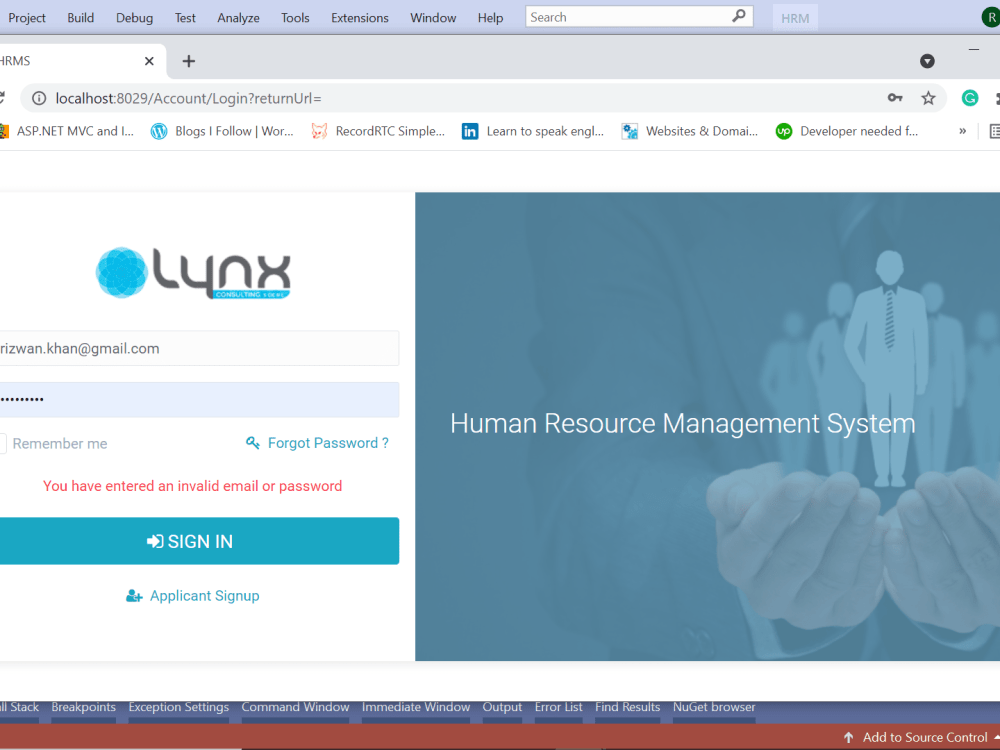Open the ASP.NET MVC bookmark
Viewport: 1000px width, 750px height.
(x=67, y=131)
